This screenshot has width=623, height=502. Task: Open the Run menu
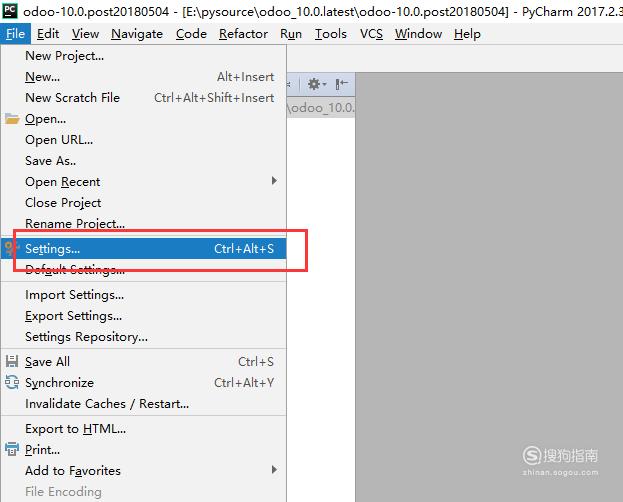291,34
